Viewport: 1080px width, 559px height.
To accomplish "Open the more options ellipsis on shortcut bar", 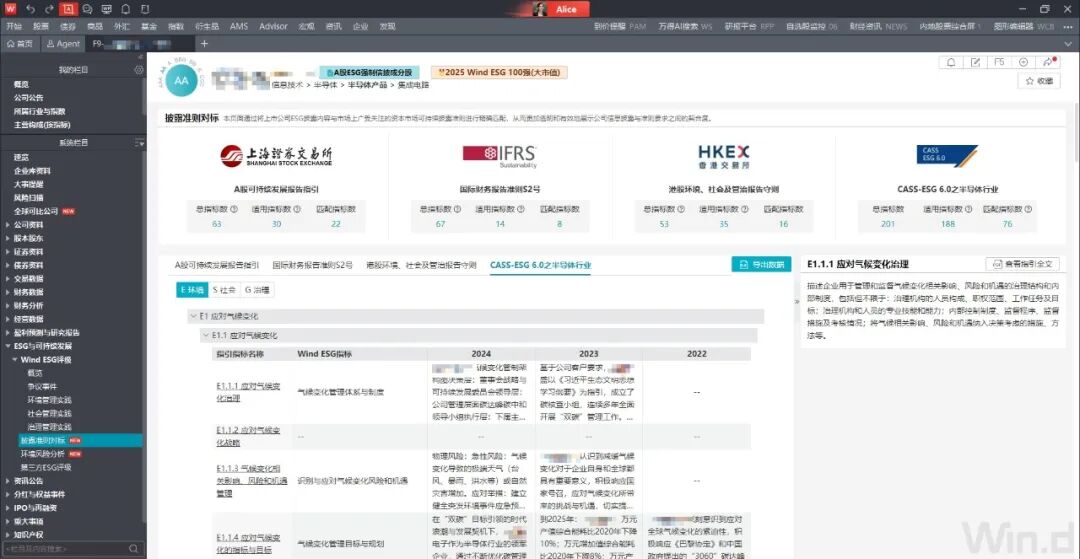I will coord(1070,26).
